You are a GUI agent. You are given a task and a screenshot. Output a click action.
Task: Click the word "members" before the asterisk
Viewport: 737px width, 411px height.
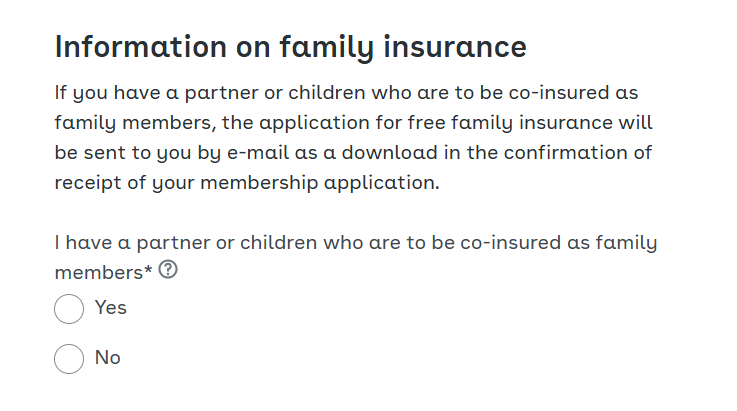point(99,272)
